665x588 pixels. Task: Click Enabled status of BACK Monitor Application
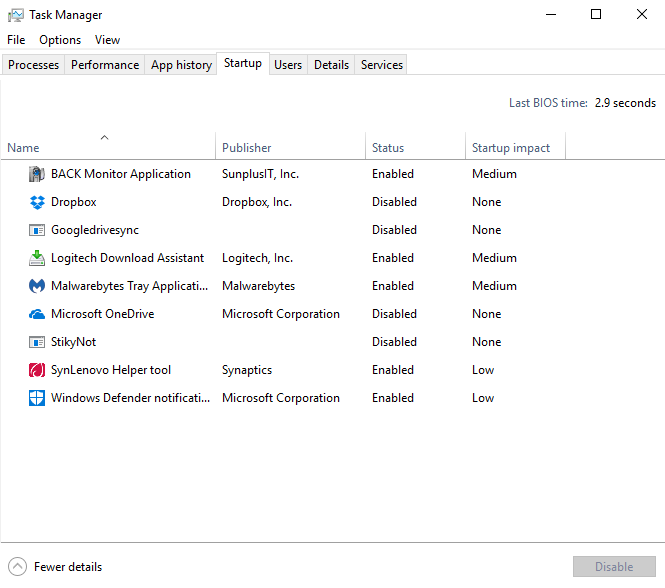pos(393,174)
